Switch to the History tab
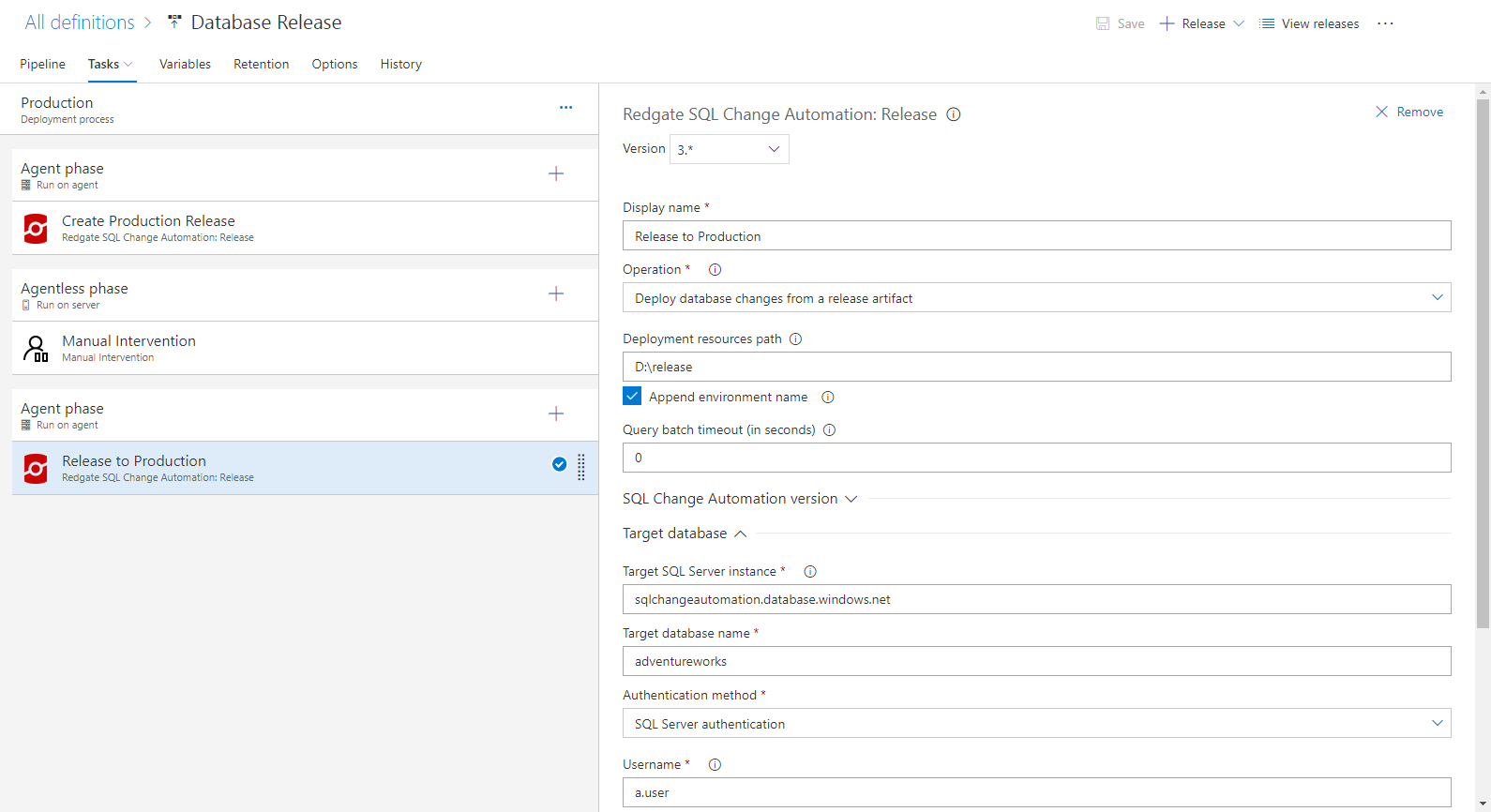 (400, 64)
